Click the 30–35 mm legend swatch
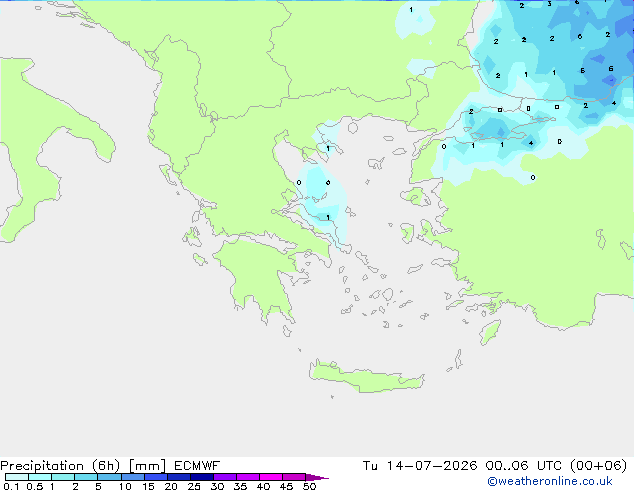634x490 pixels. [x=225, y=477]
